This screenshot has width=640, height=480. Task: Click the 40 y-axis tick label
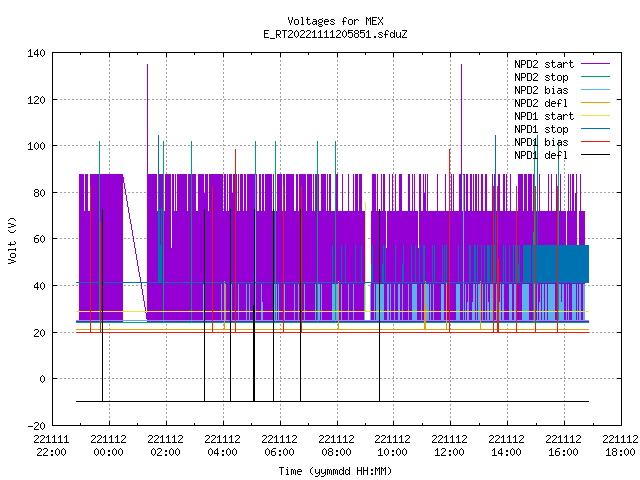coord(39,286)
